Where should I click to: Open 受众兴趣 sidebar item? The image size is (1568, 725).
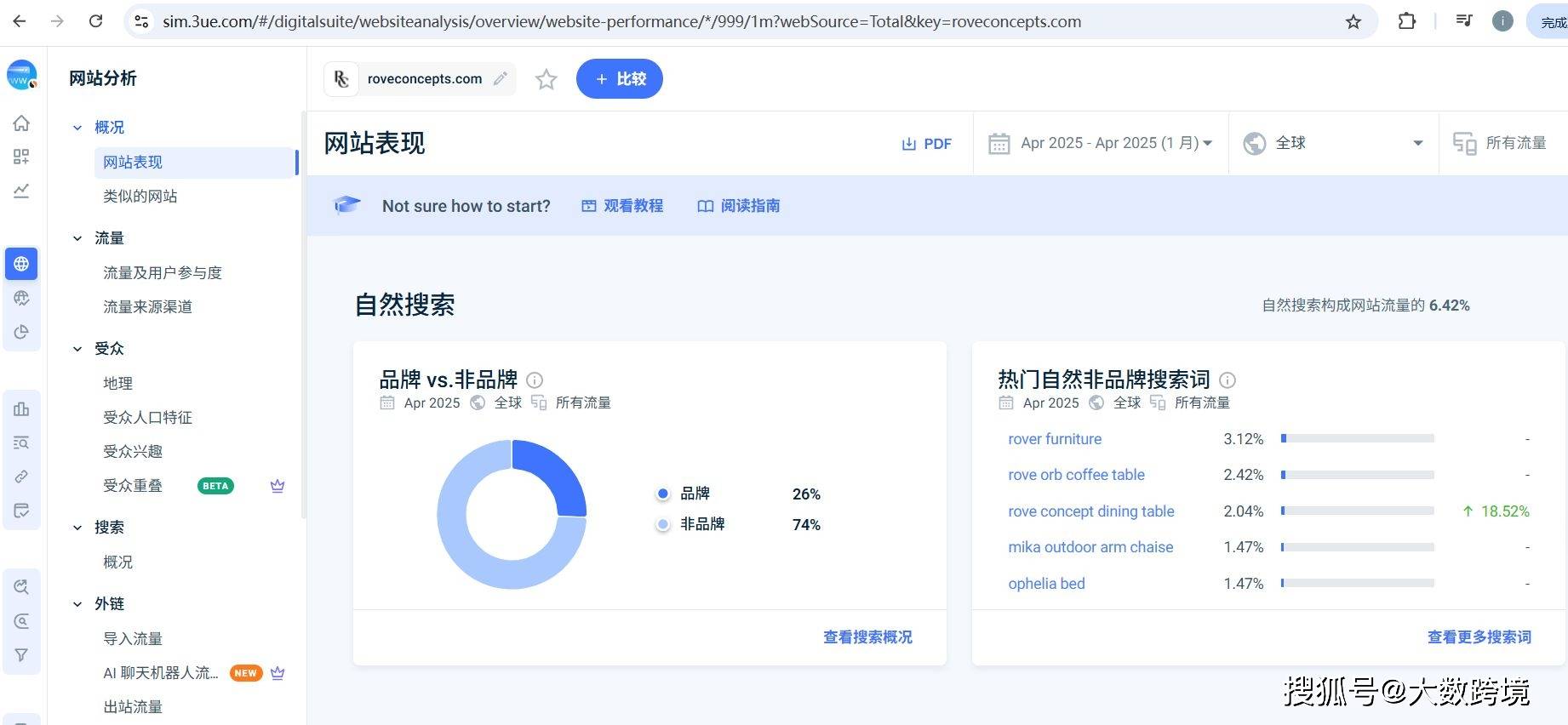coord(133,452)
